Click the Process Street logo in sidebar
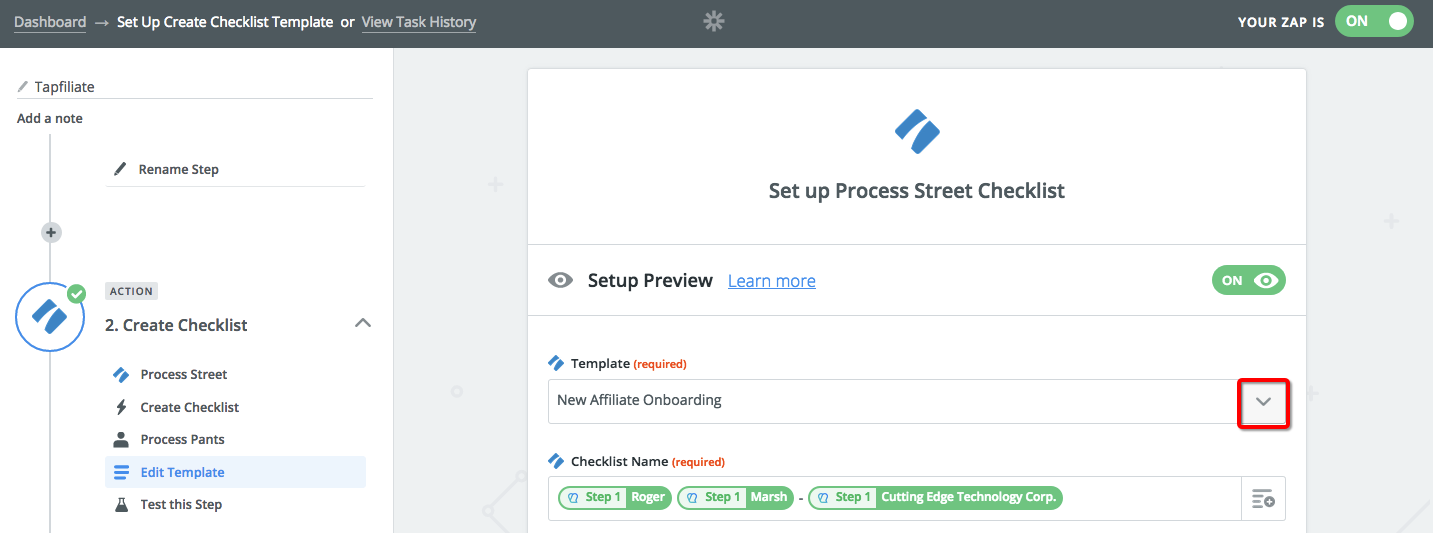This screenshot has height=533, width=1433. pos(121,374)
